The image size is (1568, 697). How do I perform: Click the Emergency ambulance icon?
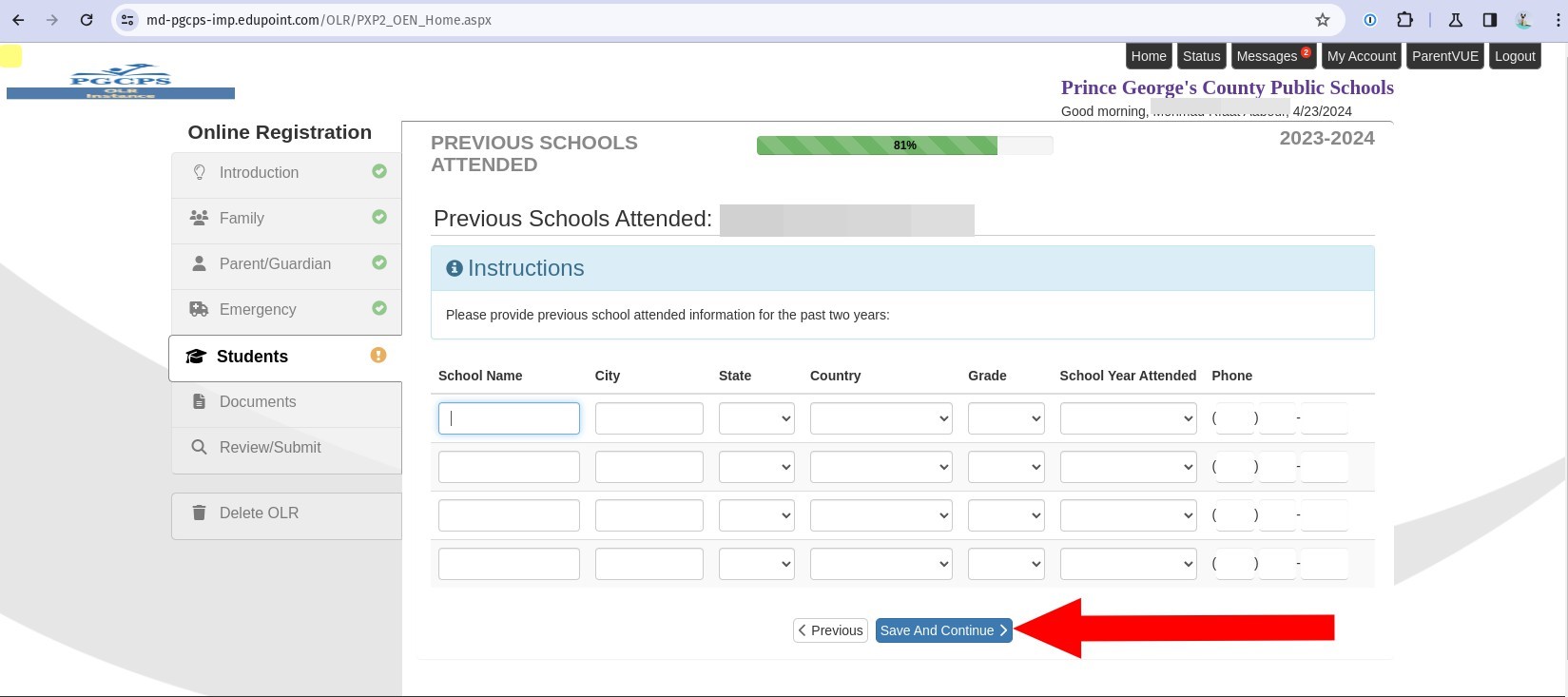[199, 309]
